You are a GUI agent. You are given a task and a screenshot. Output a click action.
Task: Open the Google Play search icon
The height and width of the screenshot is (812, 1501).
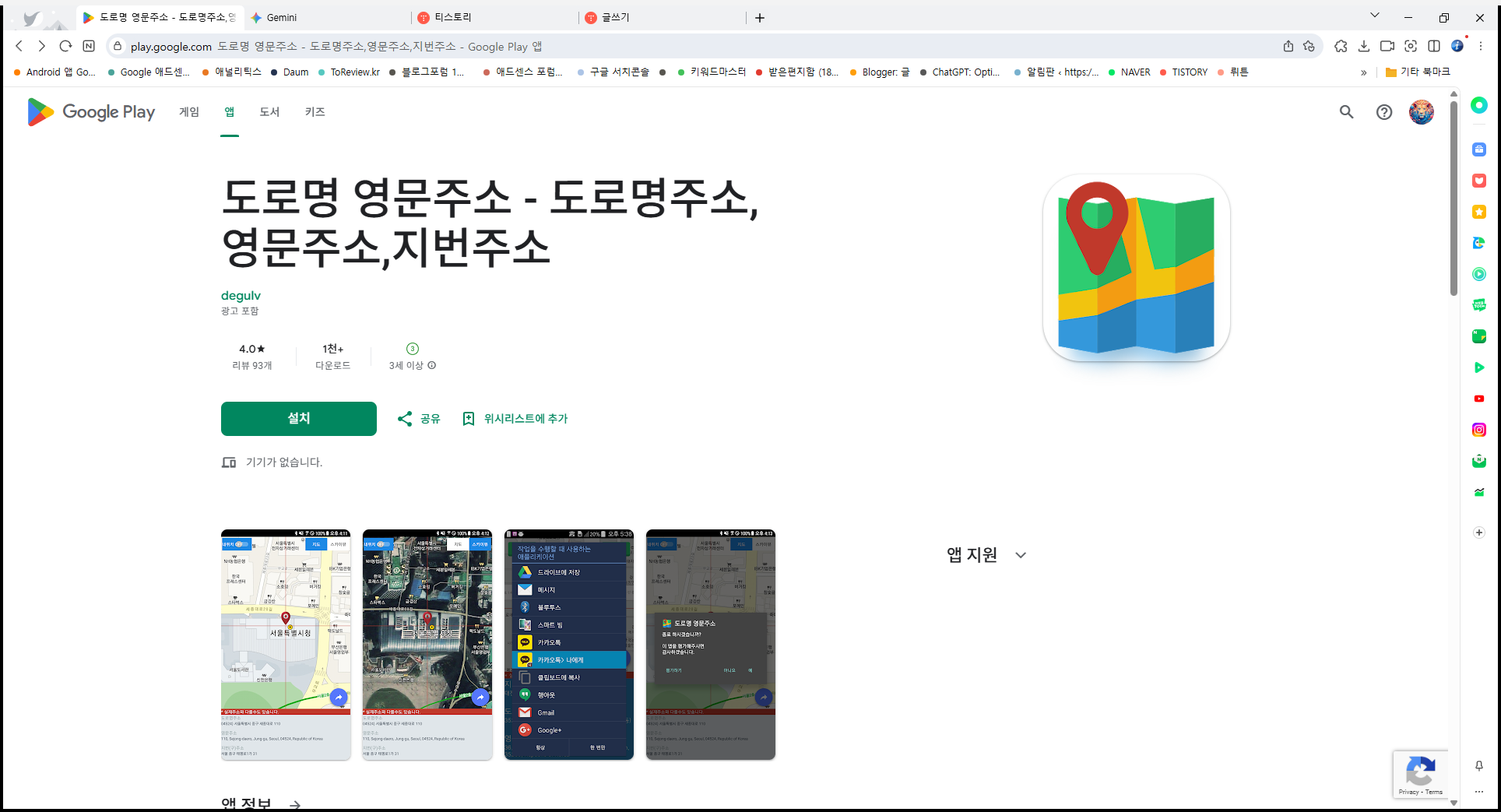click(x=1346, y=112)
